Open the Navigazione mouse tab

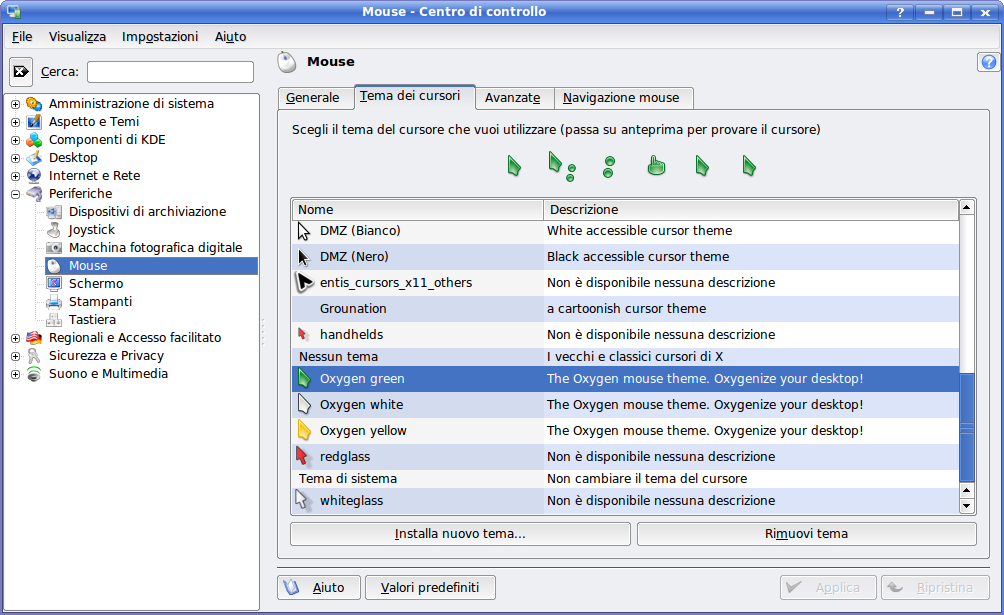621,98
